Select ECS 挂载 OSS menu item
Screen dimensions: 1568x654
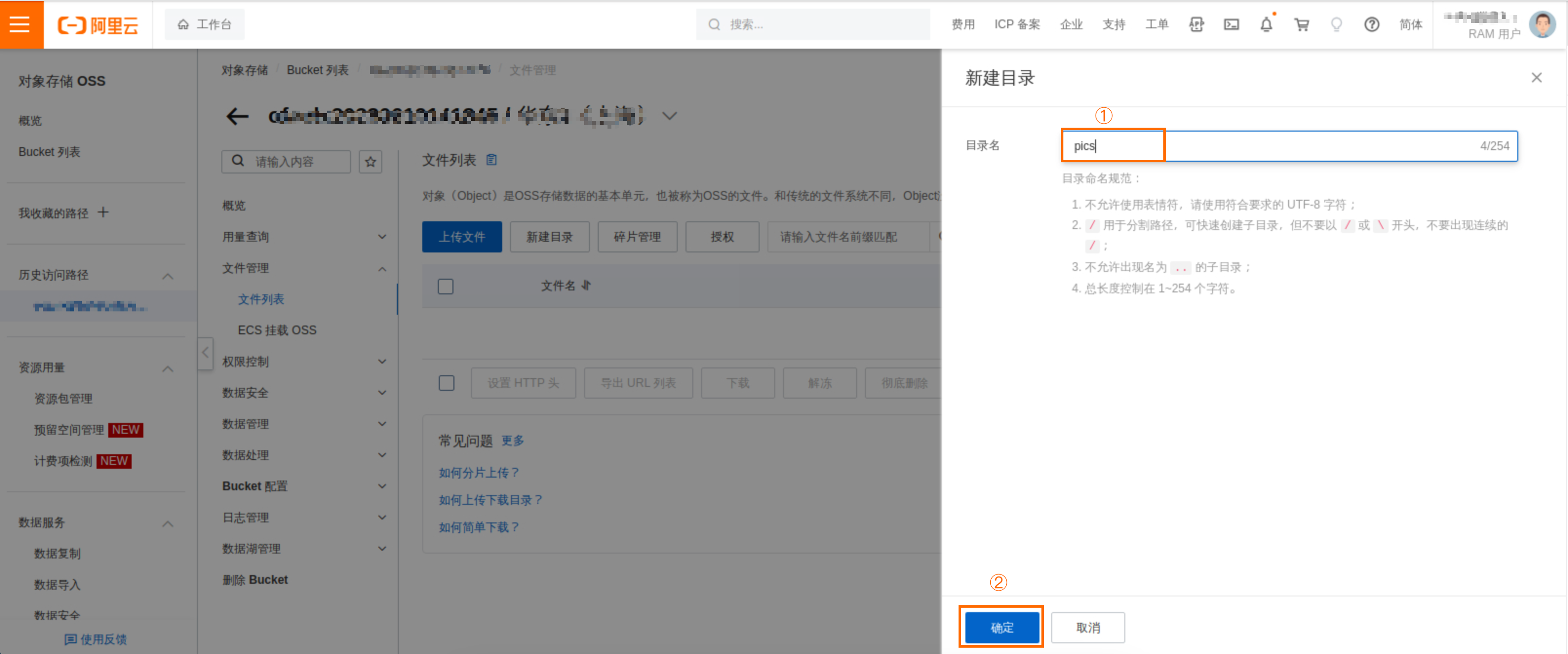tap(277, 330)
